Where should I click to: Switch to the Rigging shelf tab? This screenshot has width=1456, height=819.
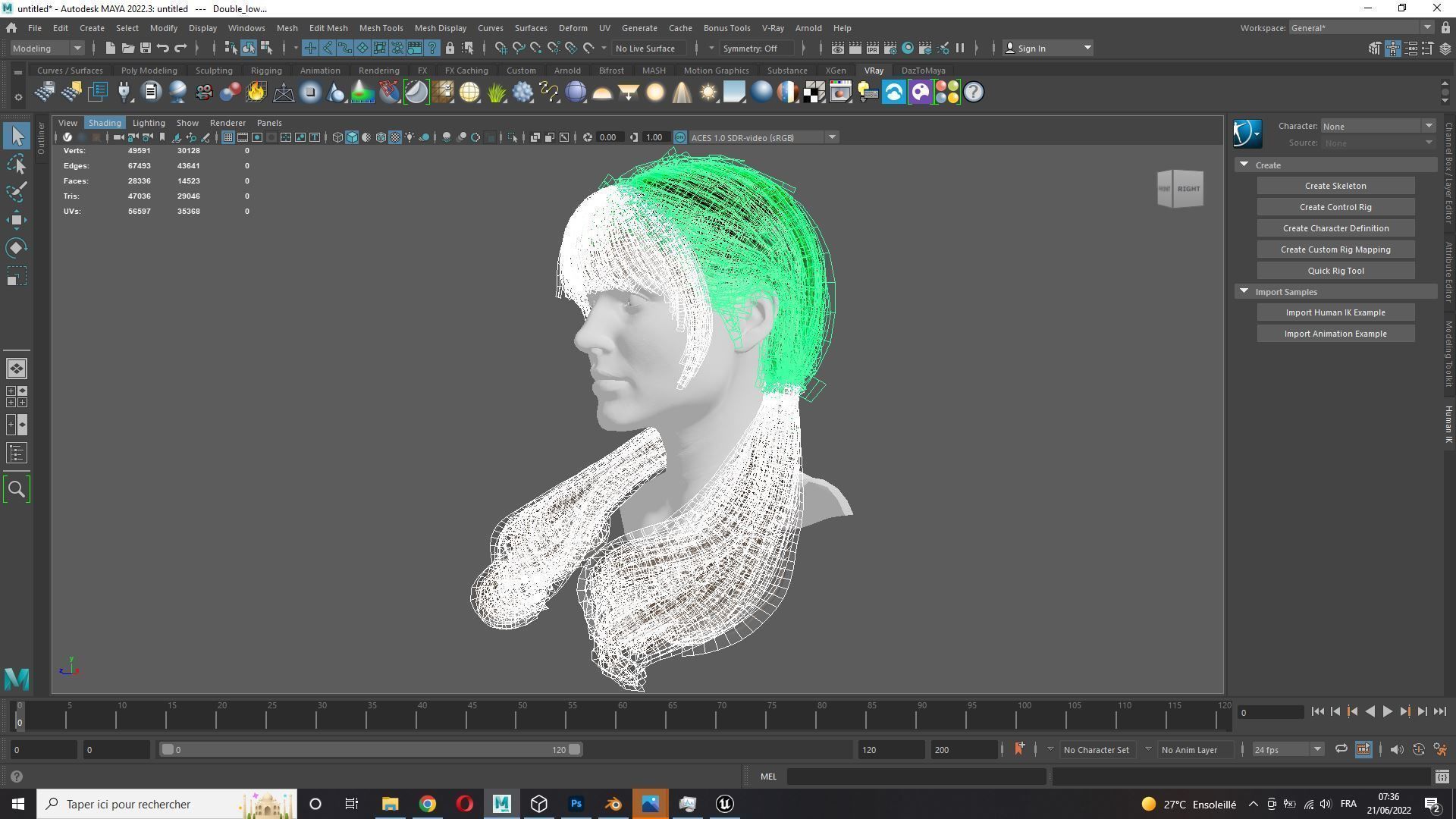click(x=265, y=71)
